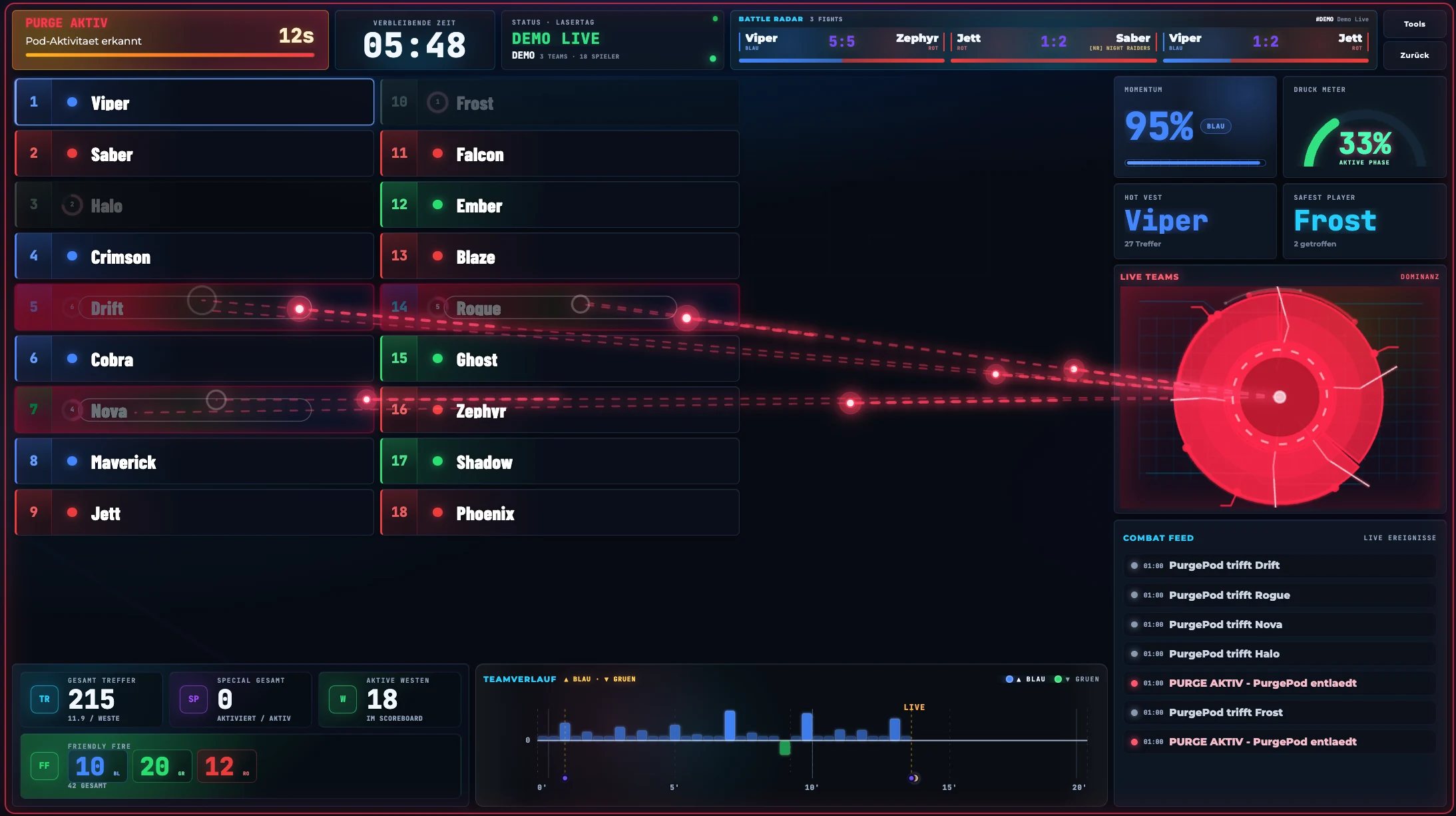Click Ghost's green status dot
This screenshot has height=816, width=1456.
point(437,358)
